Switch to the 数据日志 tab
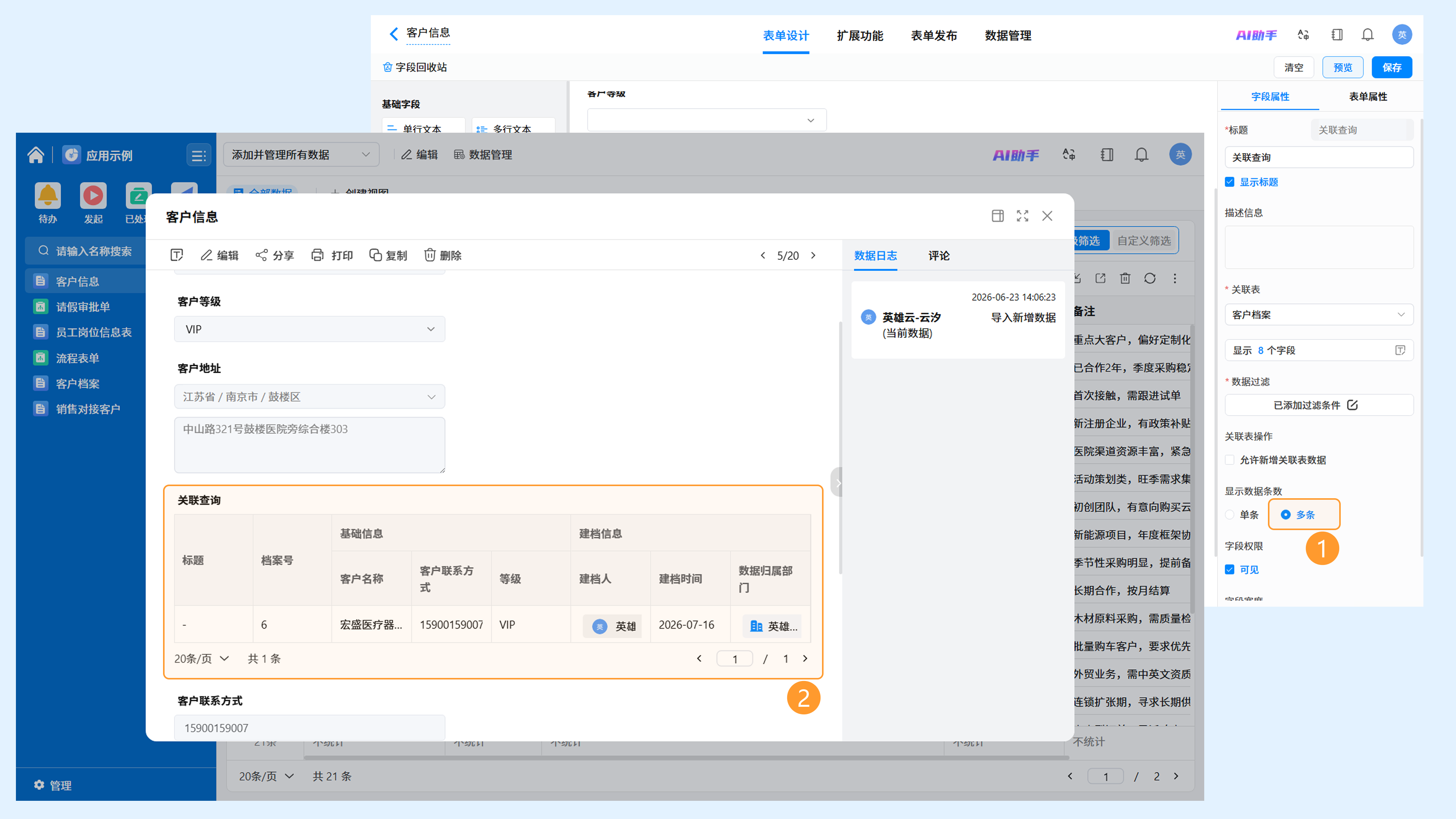 875,256
